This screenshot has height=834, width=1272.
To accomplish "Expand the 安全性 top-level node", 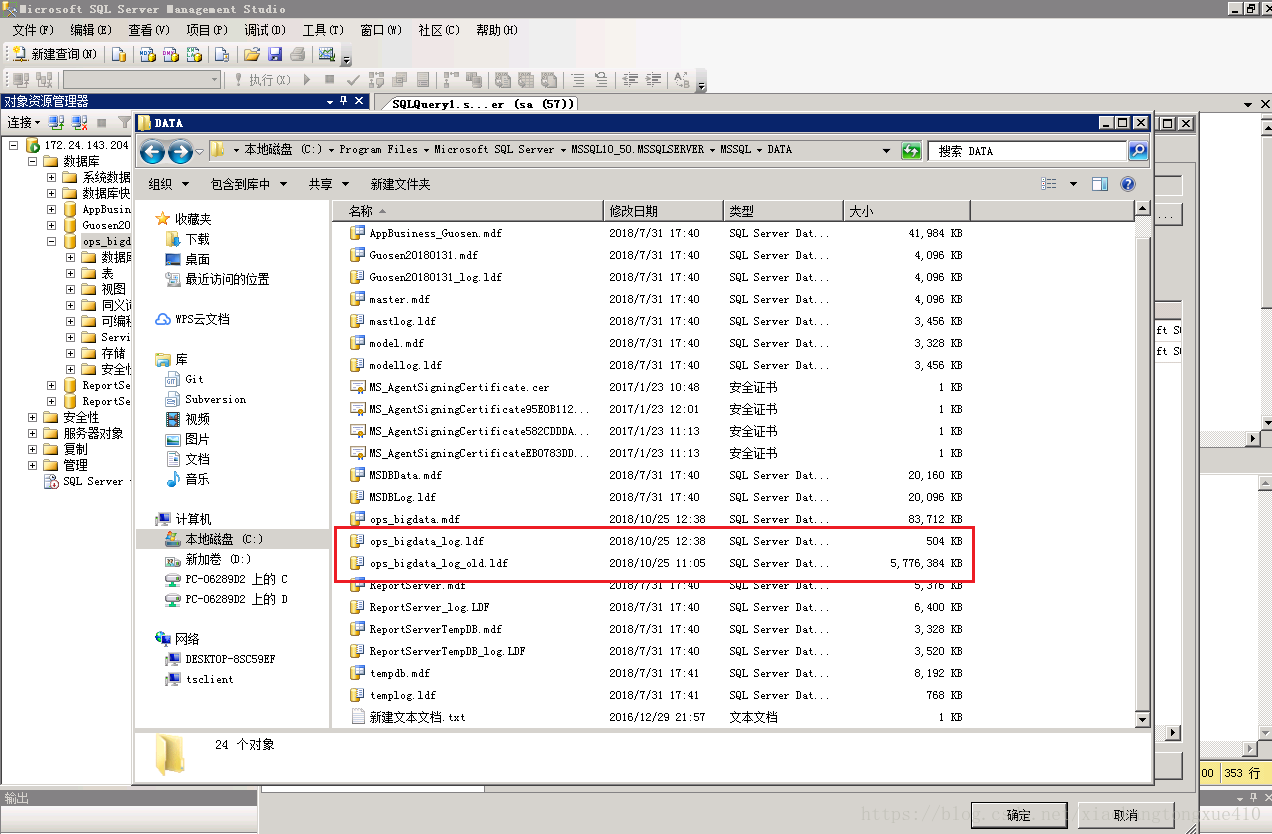I will [x=32, y=417].
